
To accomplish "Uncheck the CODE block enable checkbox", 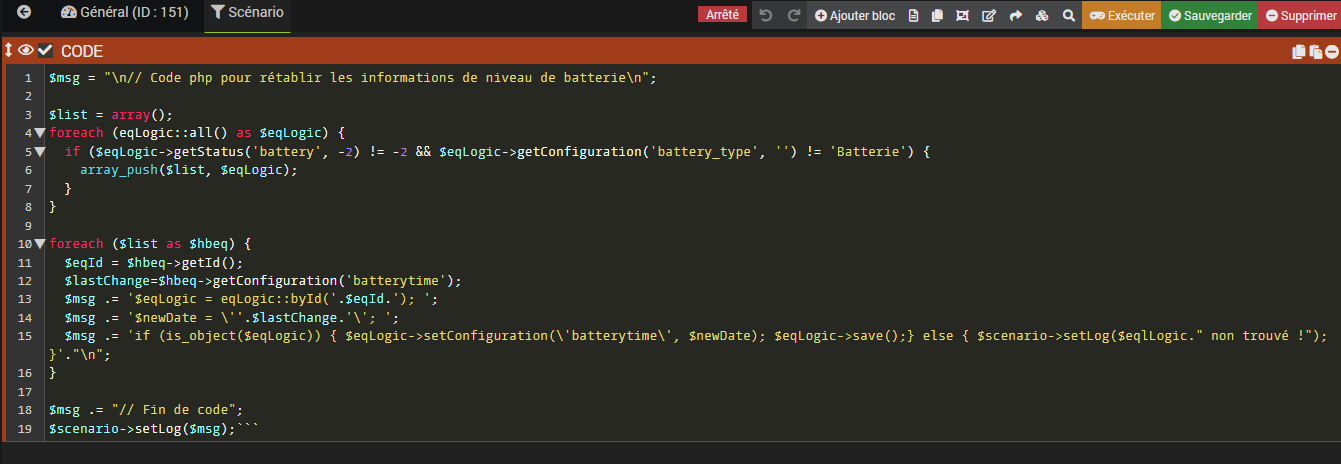I will pos(45,50).
